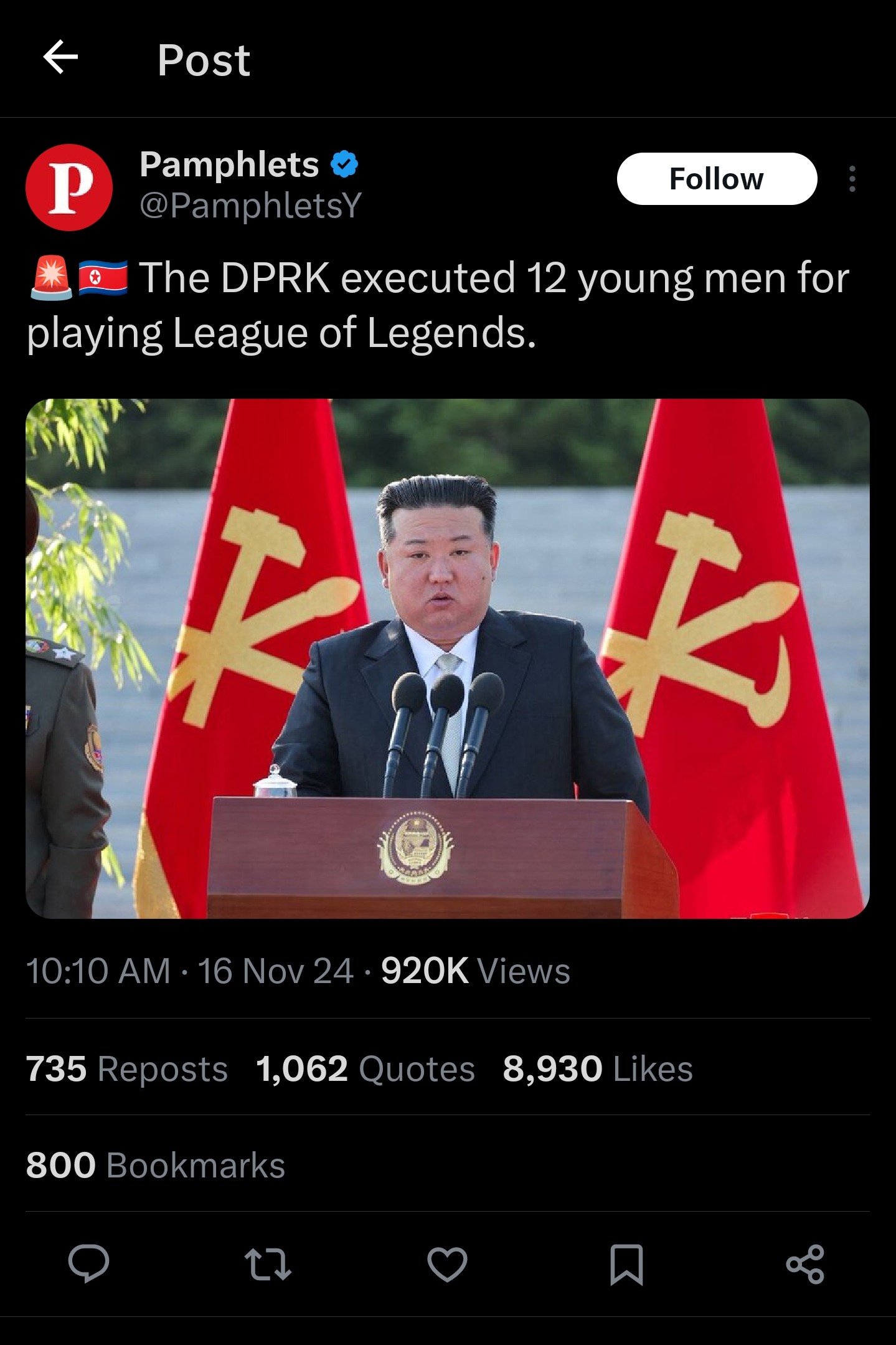Screen dimensions: 896x1345
Task: Like the post with heart icon
Action: tap(447, 1264)
